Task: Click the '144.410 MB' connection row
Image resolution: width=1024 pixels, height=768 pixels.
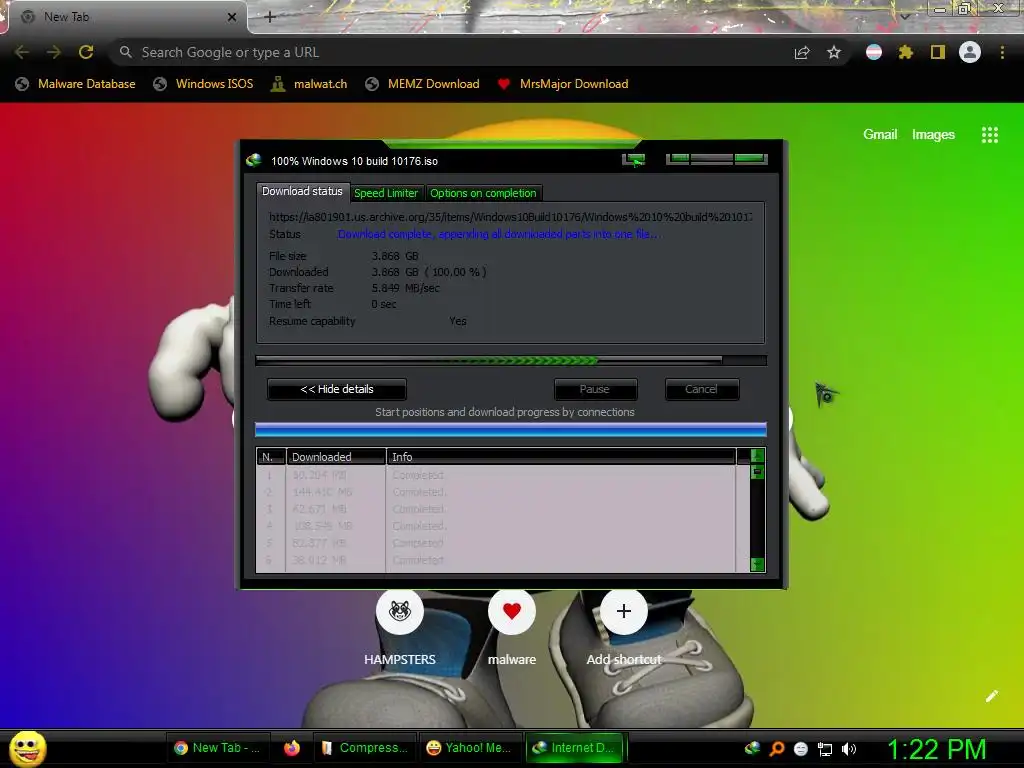Action: (x=496, y=492)
